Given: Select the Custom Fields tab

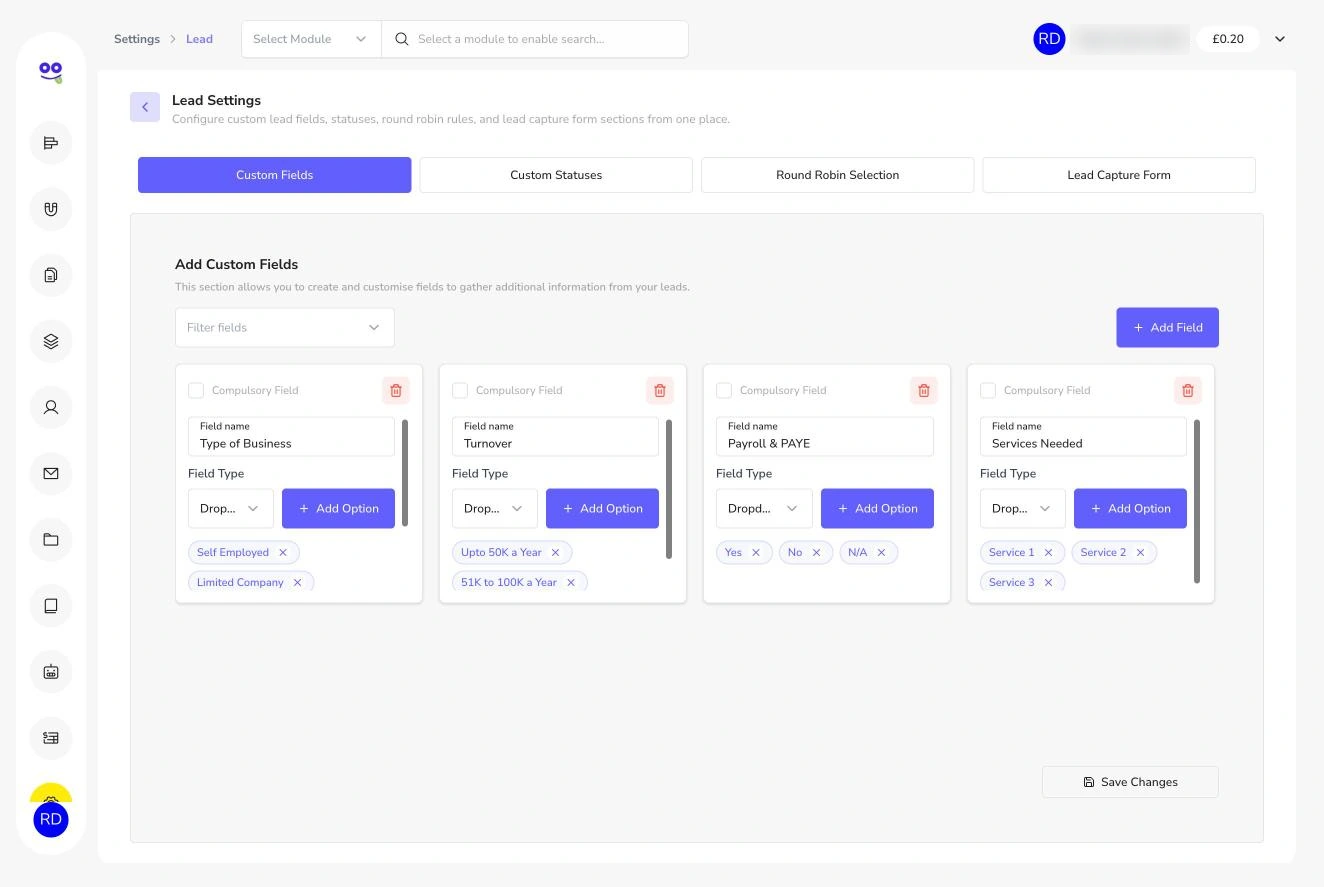Looking at the screenshot, I should 275,175.
